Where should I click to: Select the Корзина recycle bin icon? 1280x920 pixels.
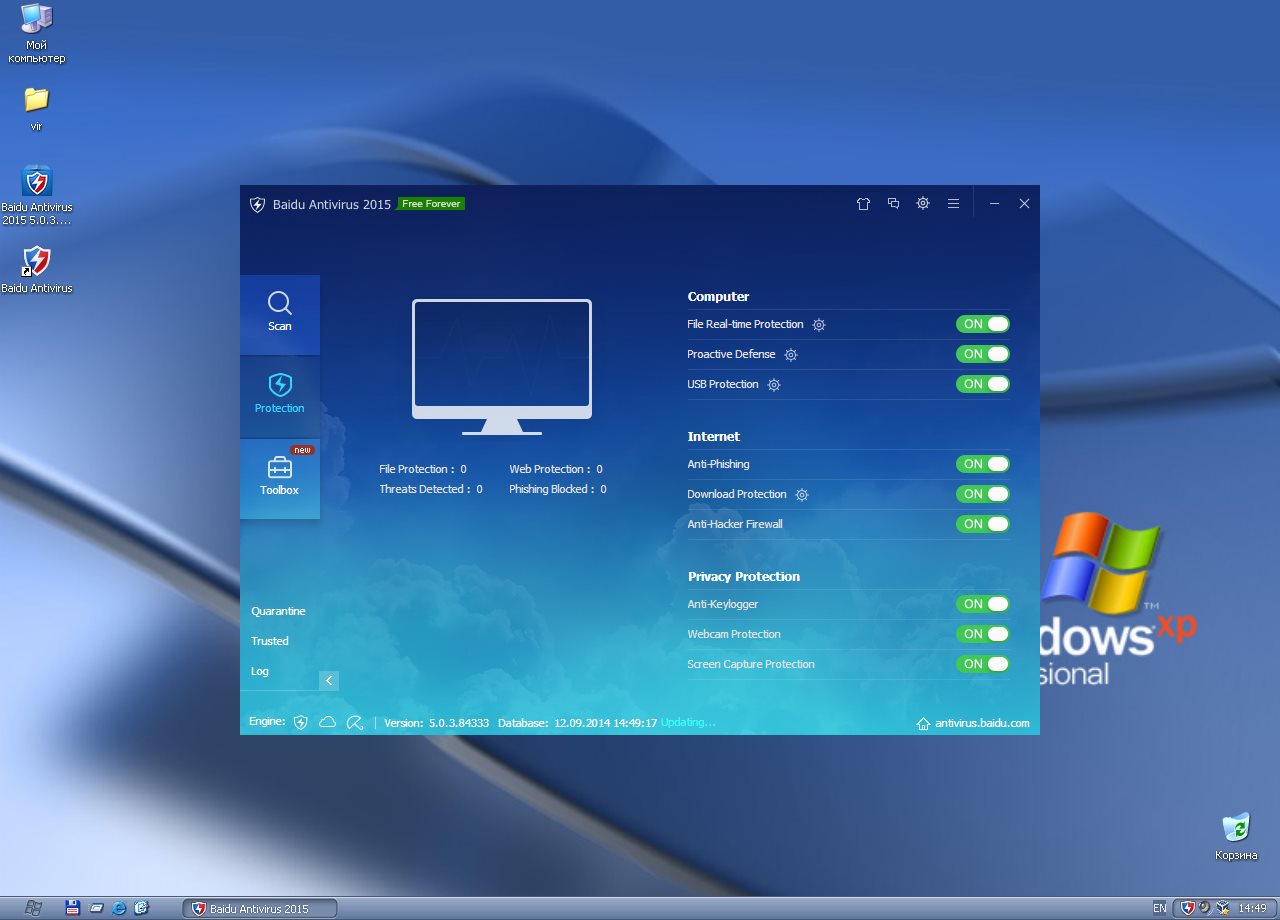[1237, 837]
